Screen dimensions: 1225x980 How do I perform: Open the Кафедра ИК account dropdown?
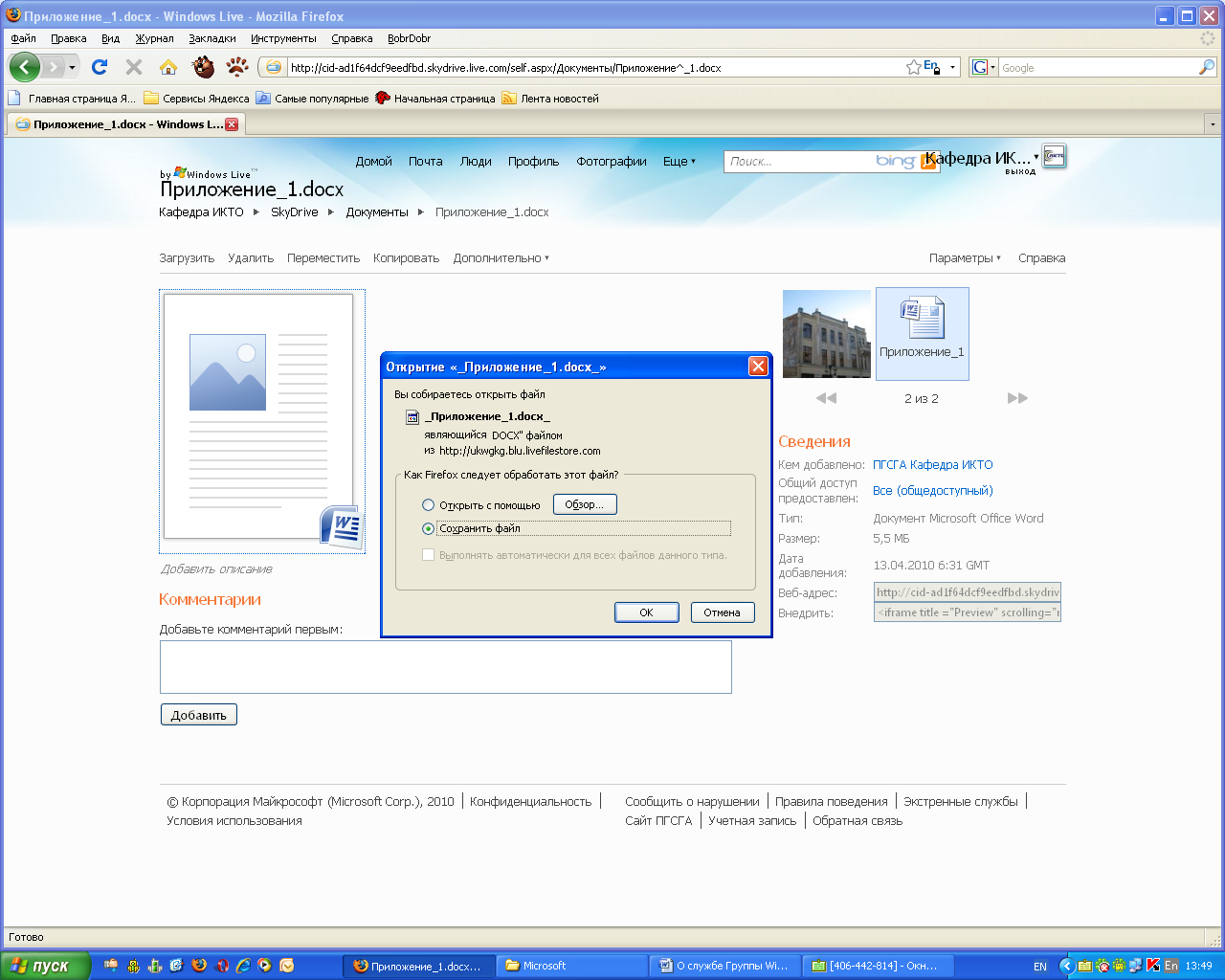(x=1036, y=157)
